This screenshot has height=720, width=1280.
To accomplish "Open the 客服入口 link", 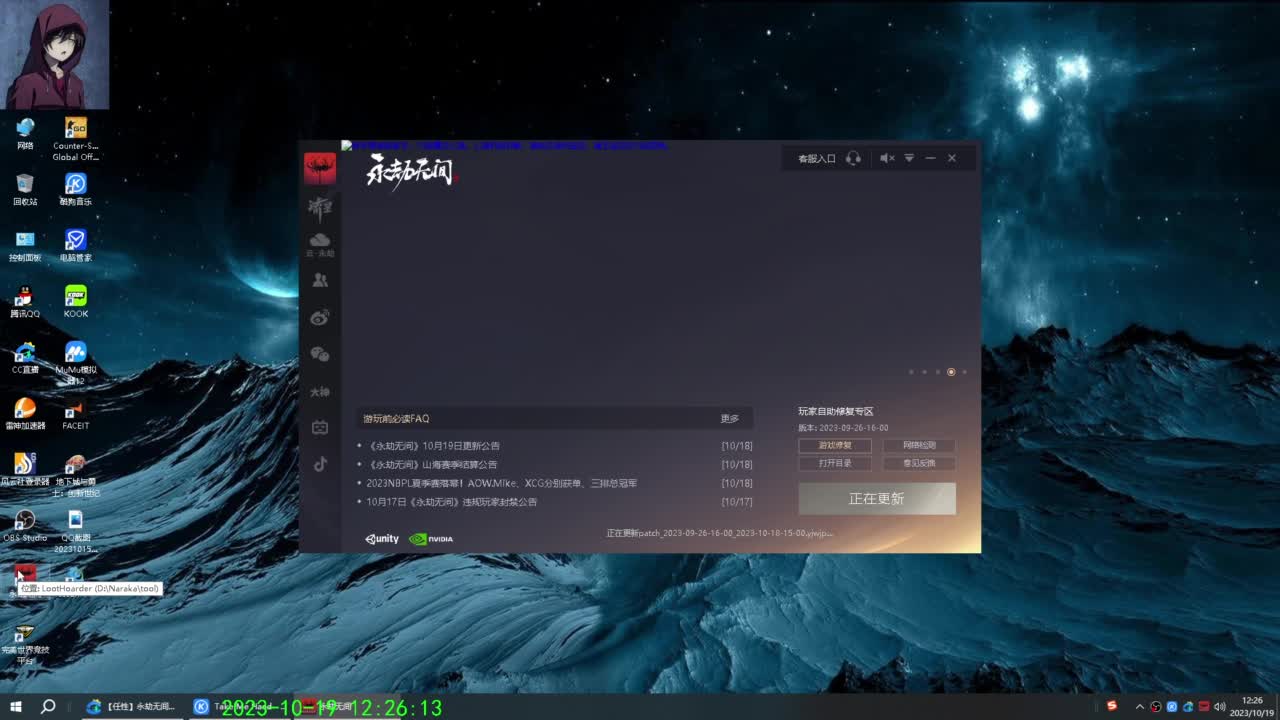I will 816,158.
